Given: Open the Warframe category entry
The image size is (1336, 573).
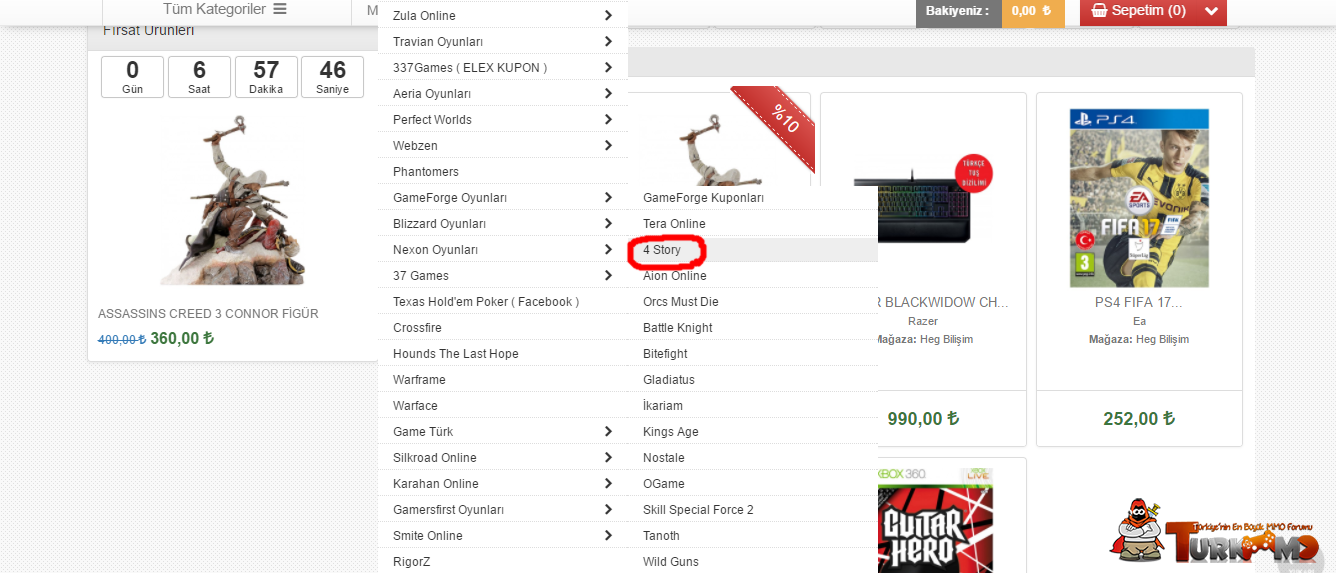Looking at the screenshot, I should pyautogui.click(x=503, y=379).
